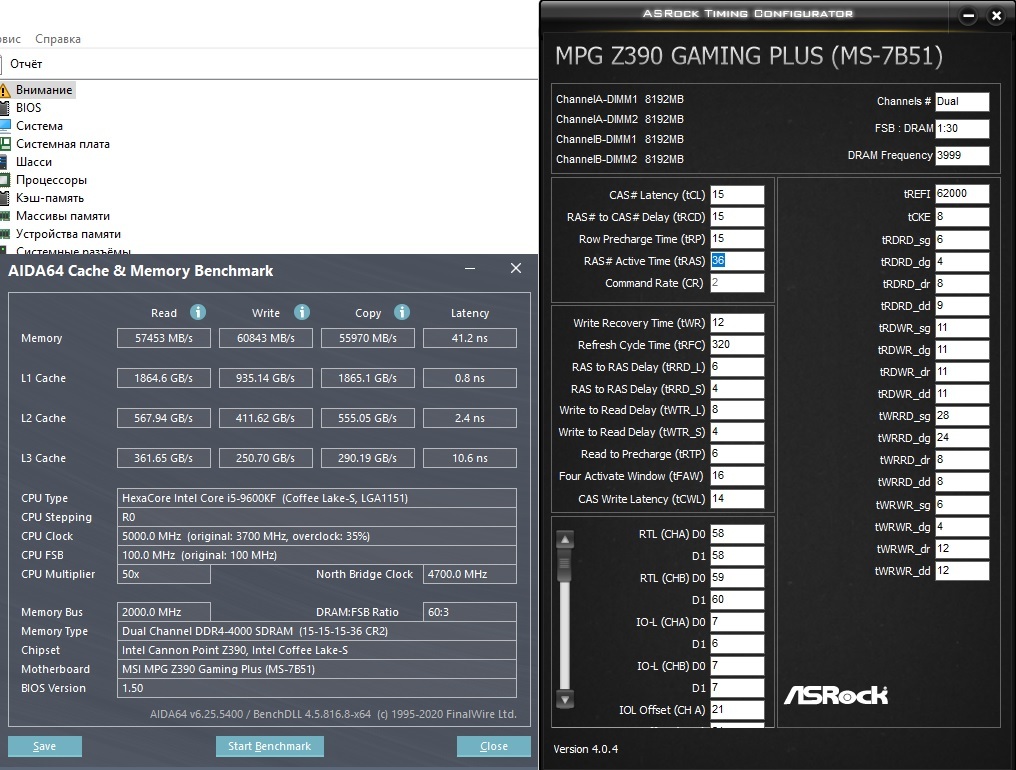The width and height of the screenshot is (1016, 770).
Task: Click the Channels # field showing Dual
Action: pos(962,102)
